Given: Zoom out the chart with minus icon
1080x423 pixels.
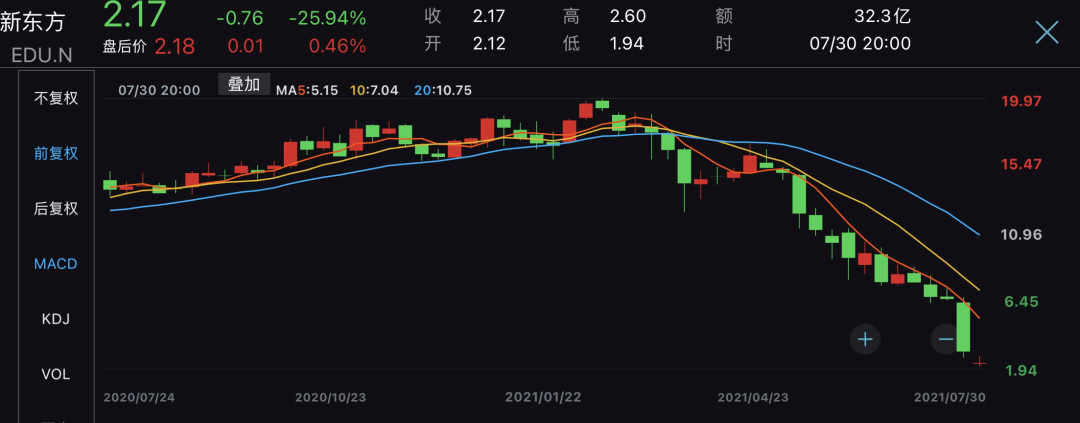Looking at the screenshot, I should tap(945, 339).
